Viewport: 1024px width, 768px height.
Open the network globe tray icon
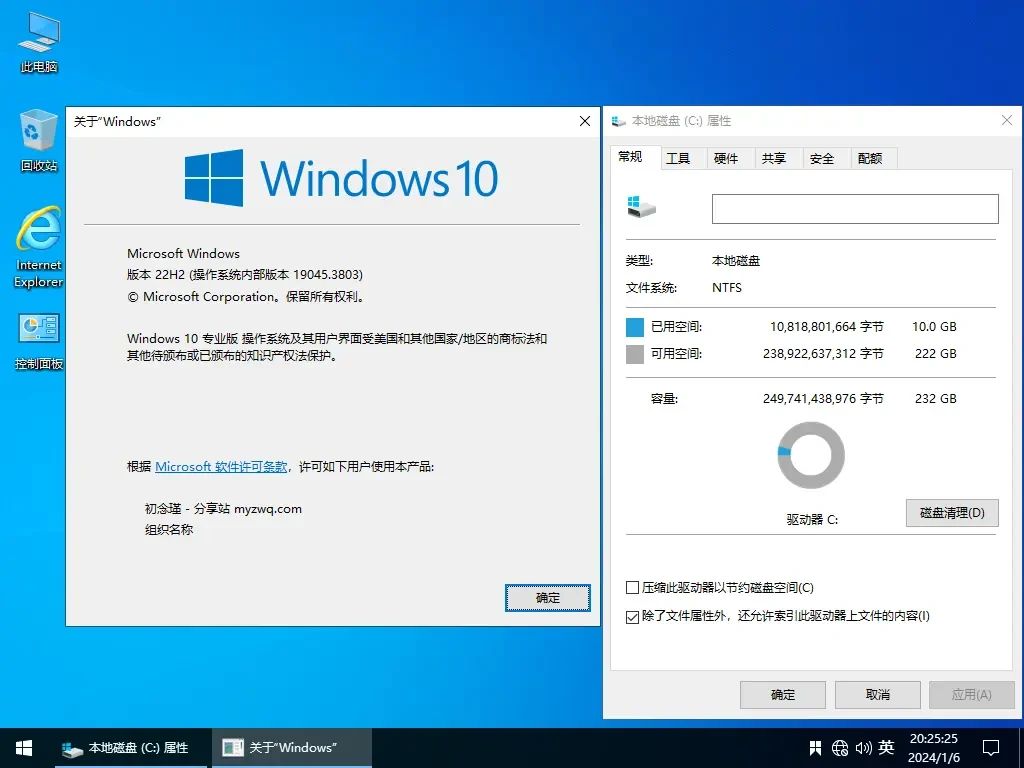[840, 748]
